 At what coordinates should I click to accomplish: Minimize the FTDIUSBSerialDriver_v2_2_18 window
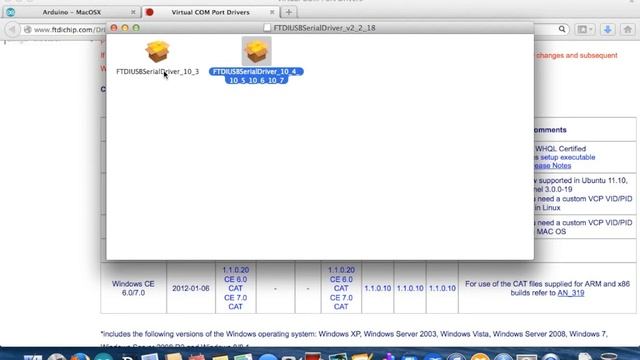pos(125,28)
